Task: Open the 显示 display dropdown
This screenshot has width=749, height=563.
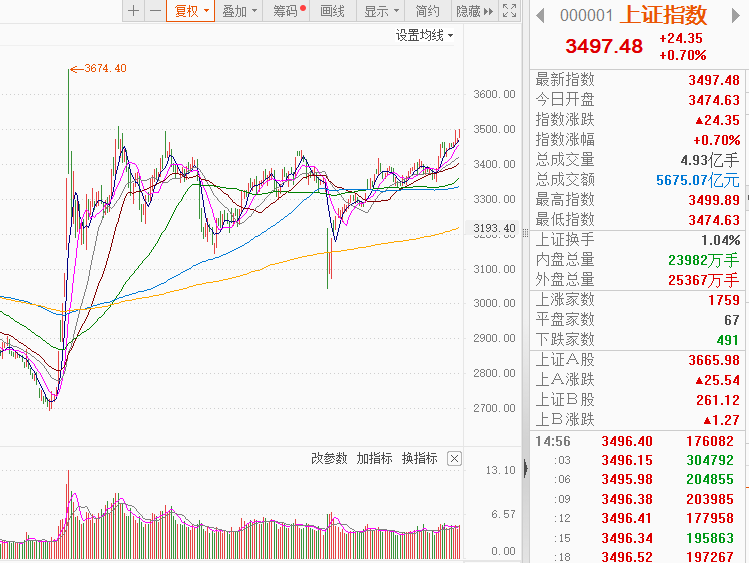Action: [x=381, y=11]
